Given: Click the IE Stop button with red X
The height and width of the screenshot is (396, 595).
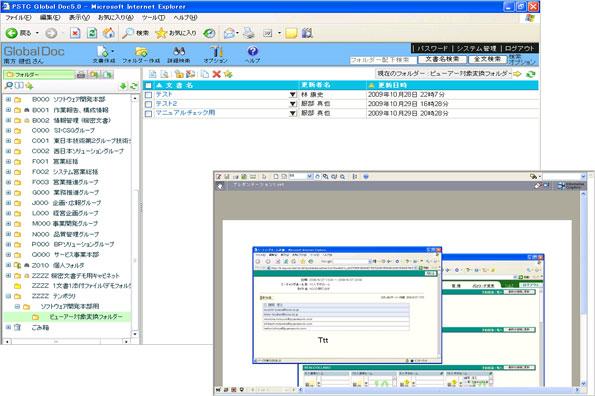Looking at the screenshot, I should tap(75, 33).
